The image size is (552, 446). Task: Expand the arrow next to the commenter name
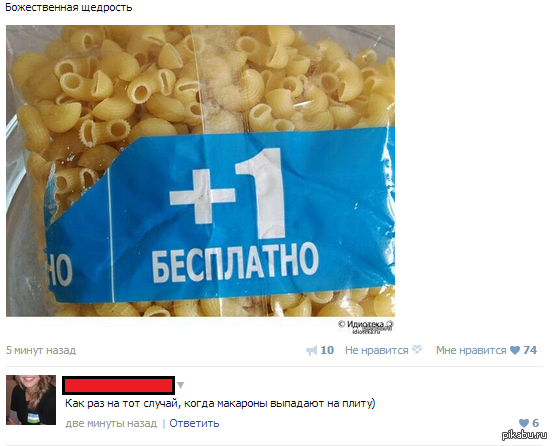pyautogui.click(x=181, y=385)
